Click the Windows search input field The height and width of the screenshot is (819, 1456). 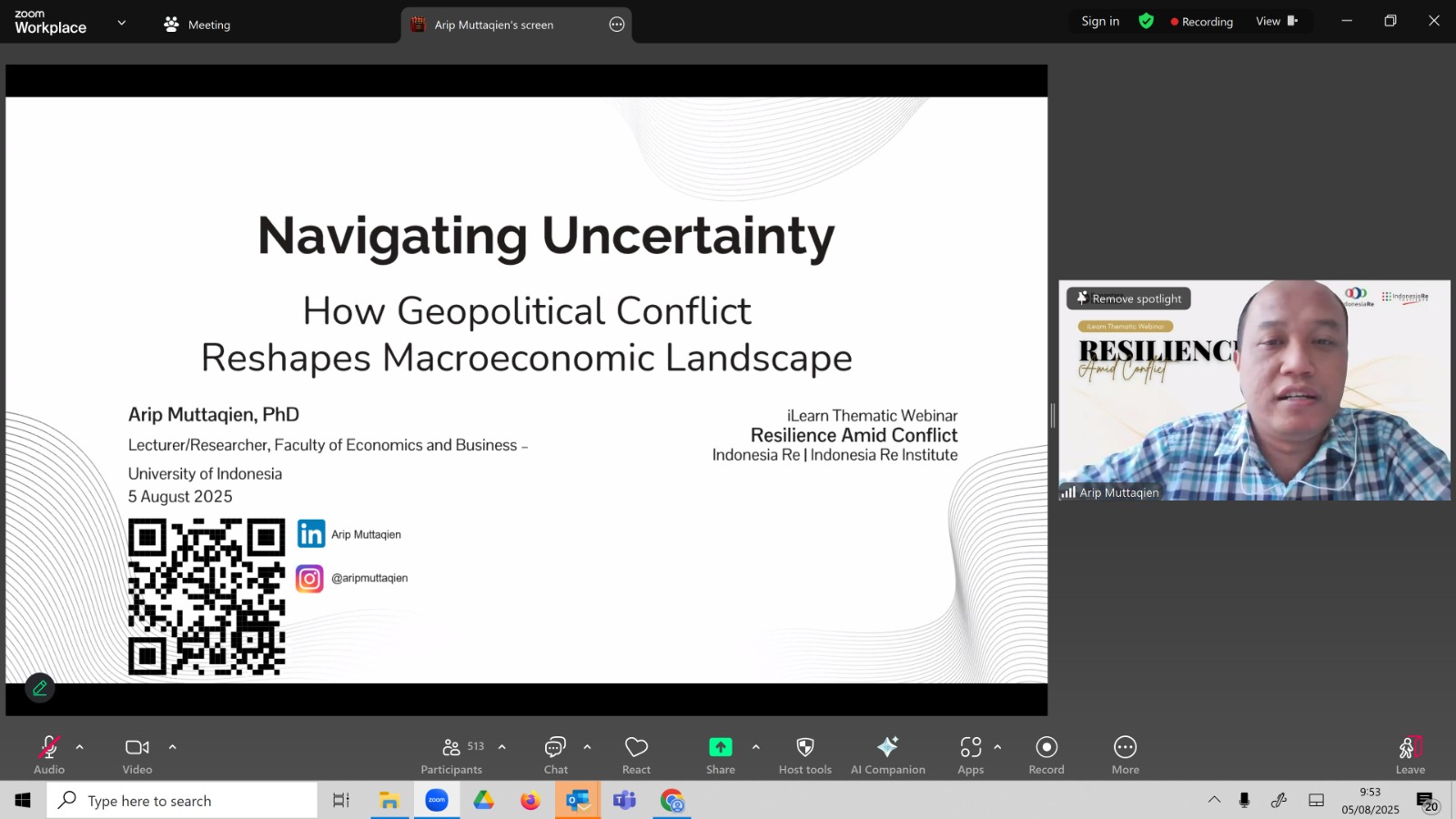(x=182, y=801)
